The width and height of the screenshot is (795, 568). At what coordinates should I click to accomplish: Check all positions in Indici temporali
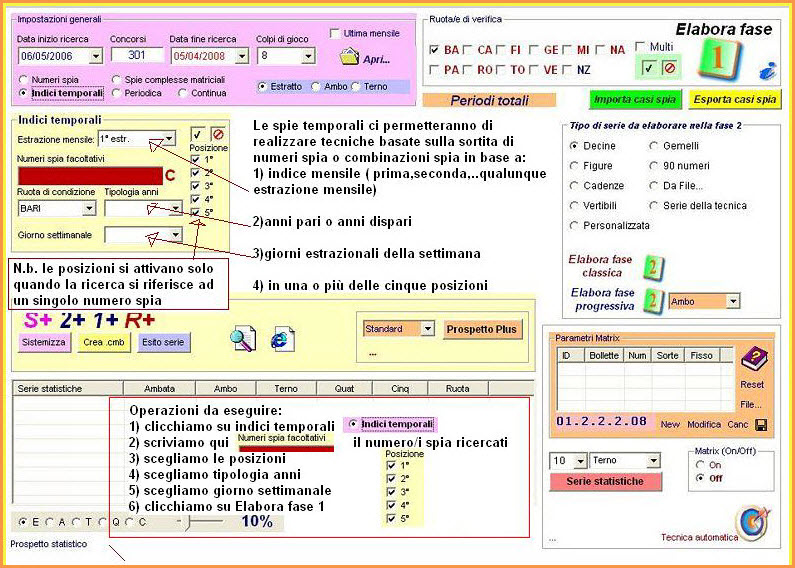click(198, 135)
